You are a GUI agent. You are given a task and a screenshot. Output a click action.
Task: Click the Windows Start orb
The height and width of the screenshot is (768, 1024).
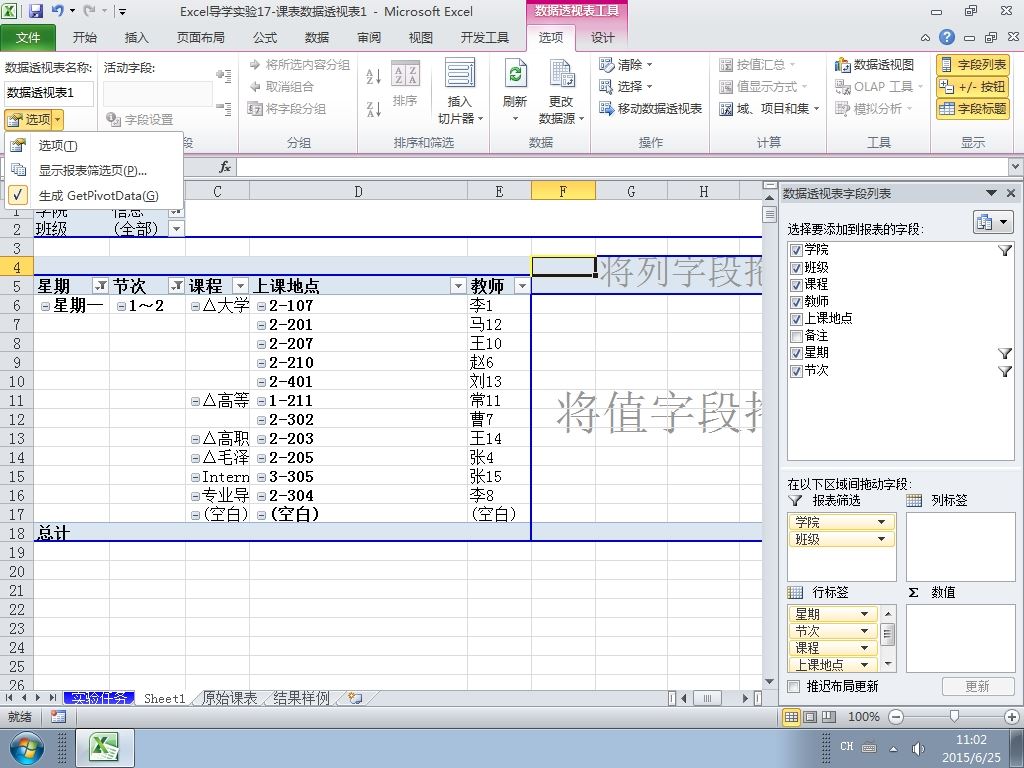tap(26, 748)
